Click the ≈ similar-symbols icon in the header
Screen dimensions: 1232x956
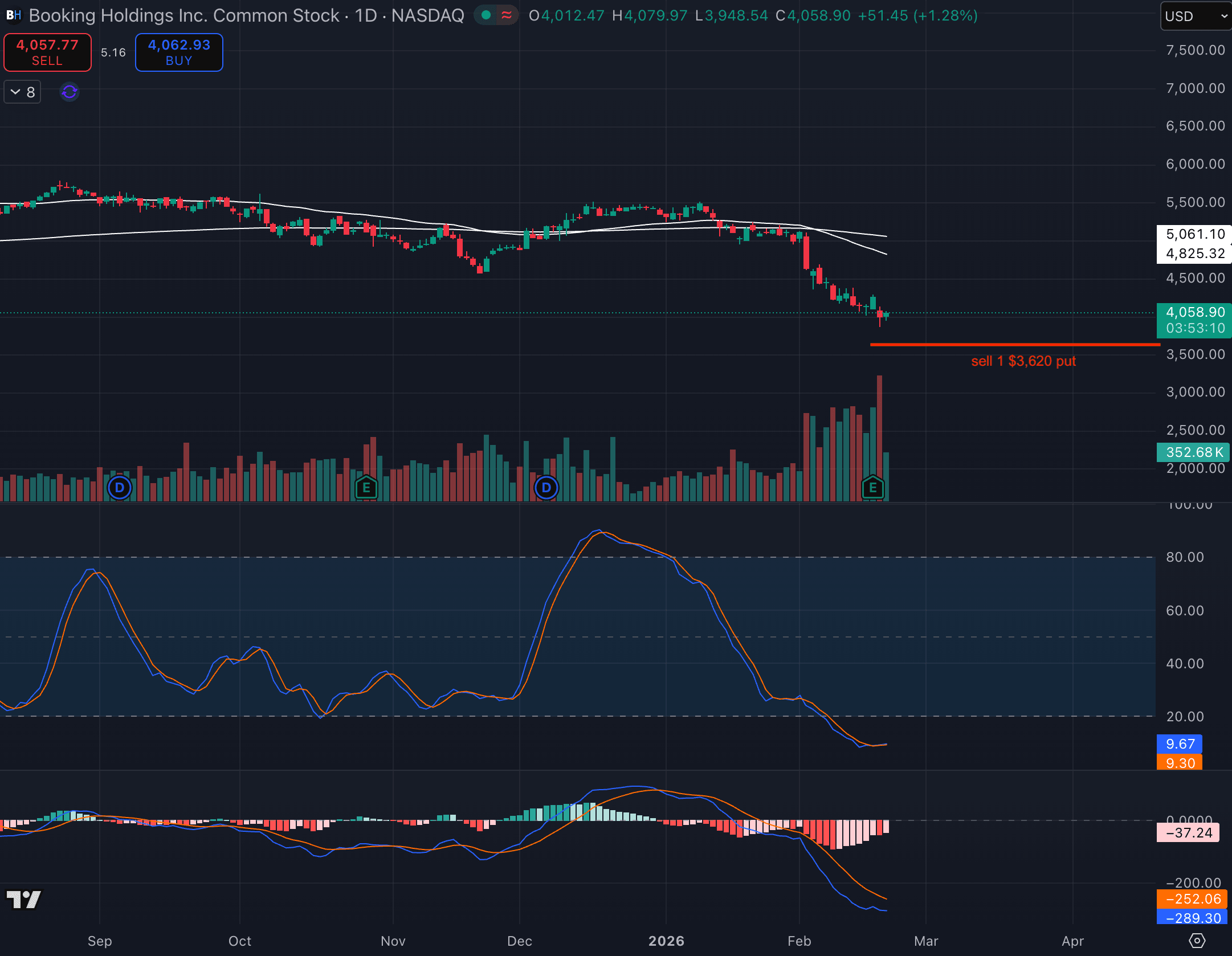(506, 15)
